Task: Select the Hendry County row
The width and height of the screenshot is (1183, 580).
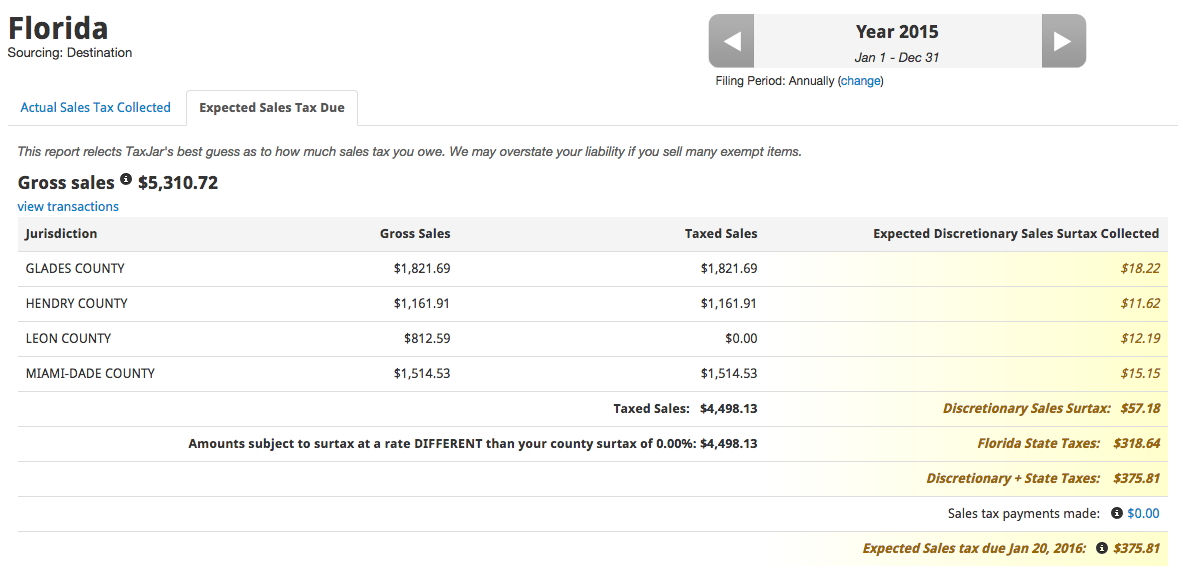Action: click(592, 304)
